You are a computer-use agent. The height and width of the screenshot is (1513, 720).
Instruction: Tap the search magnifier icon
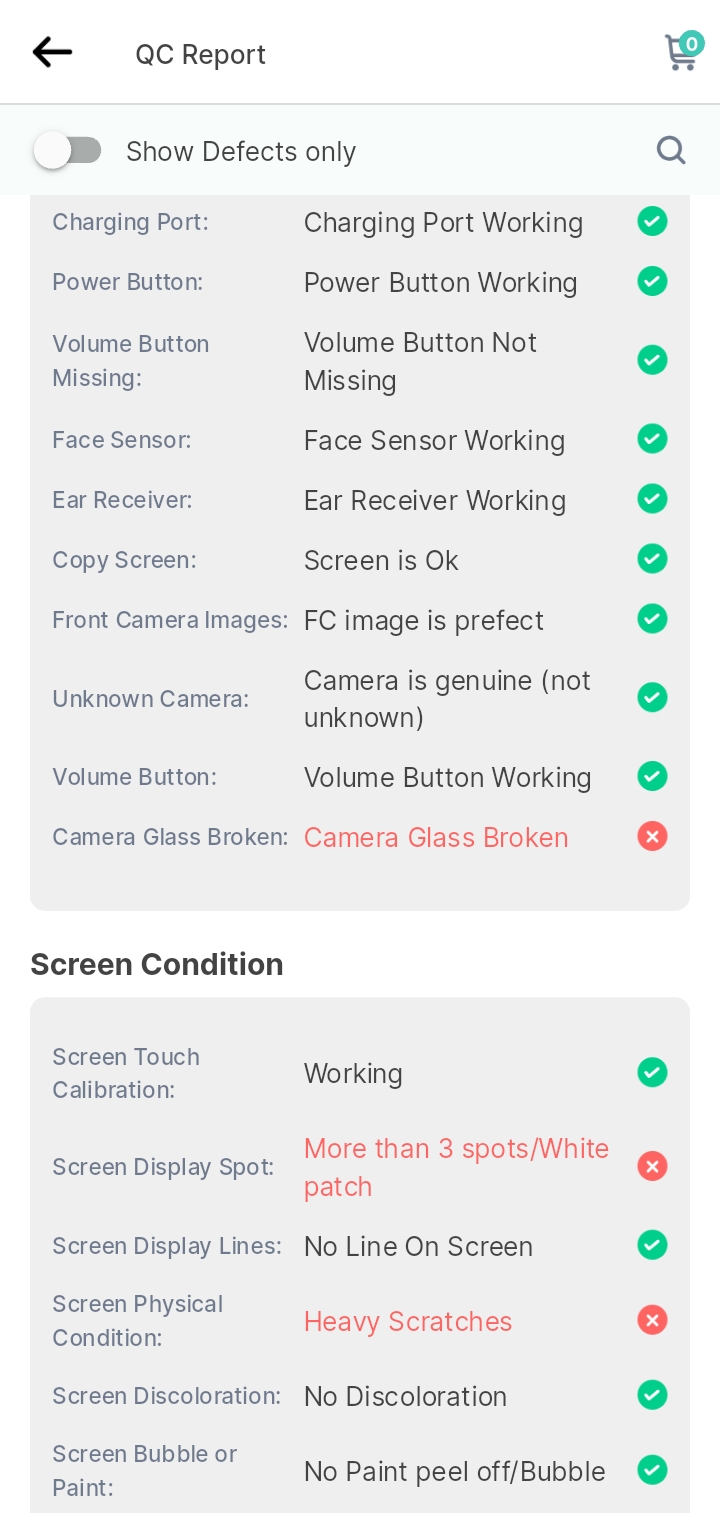(671, 150)
